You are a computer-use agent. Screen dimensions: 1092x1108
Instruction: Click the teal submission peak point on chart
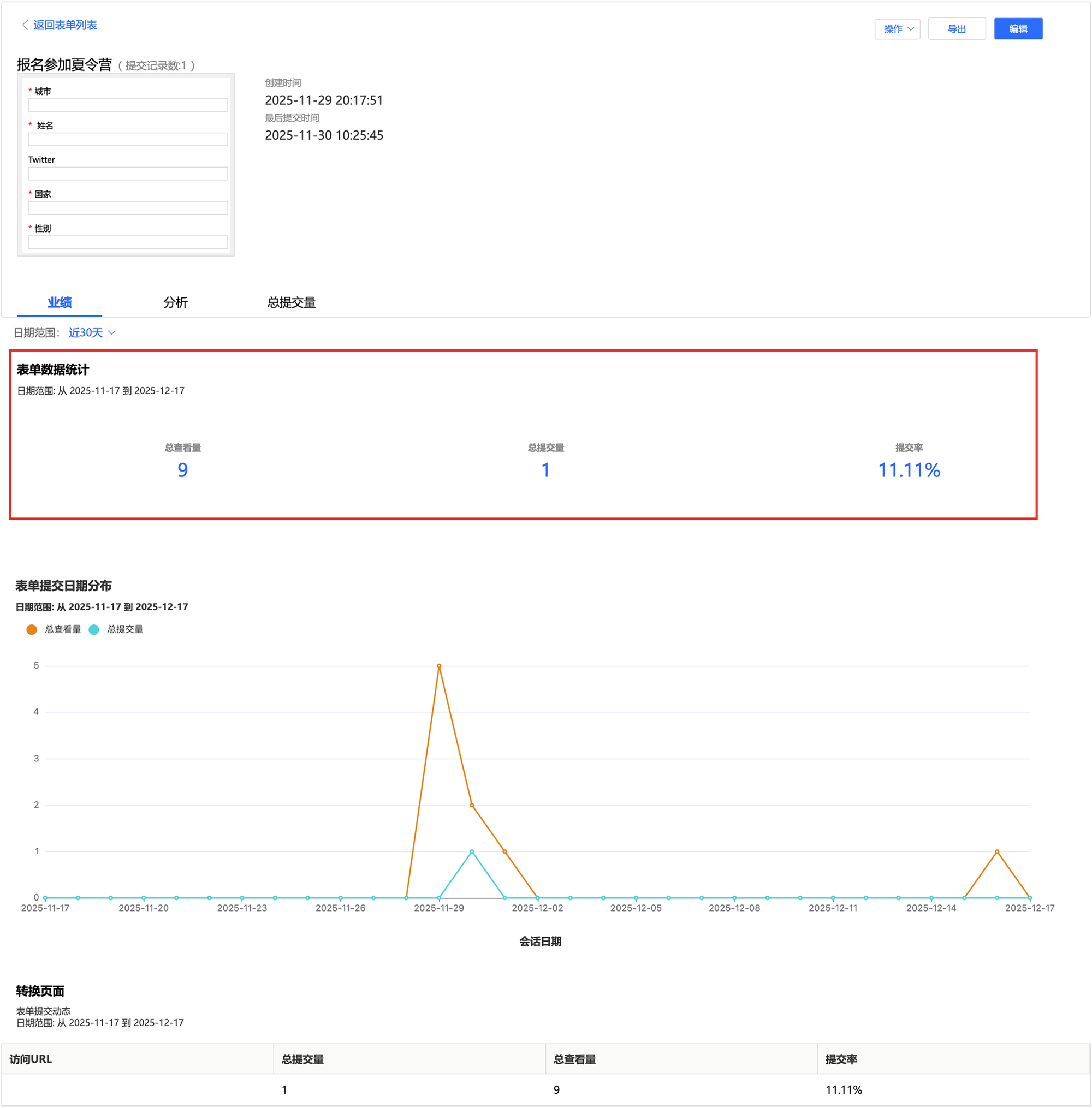tap(471, 851)
